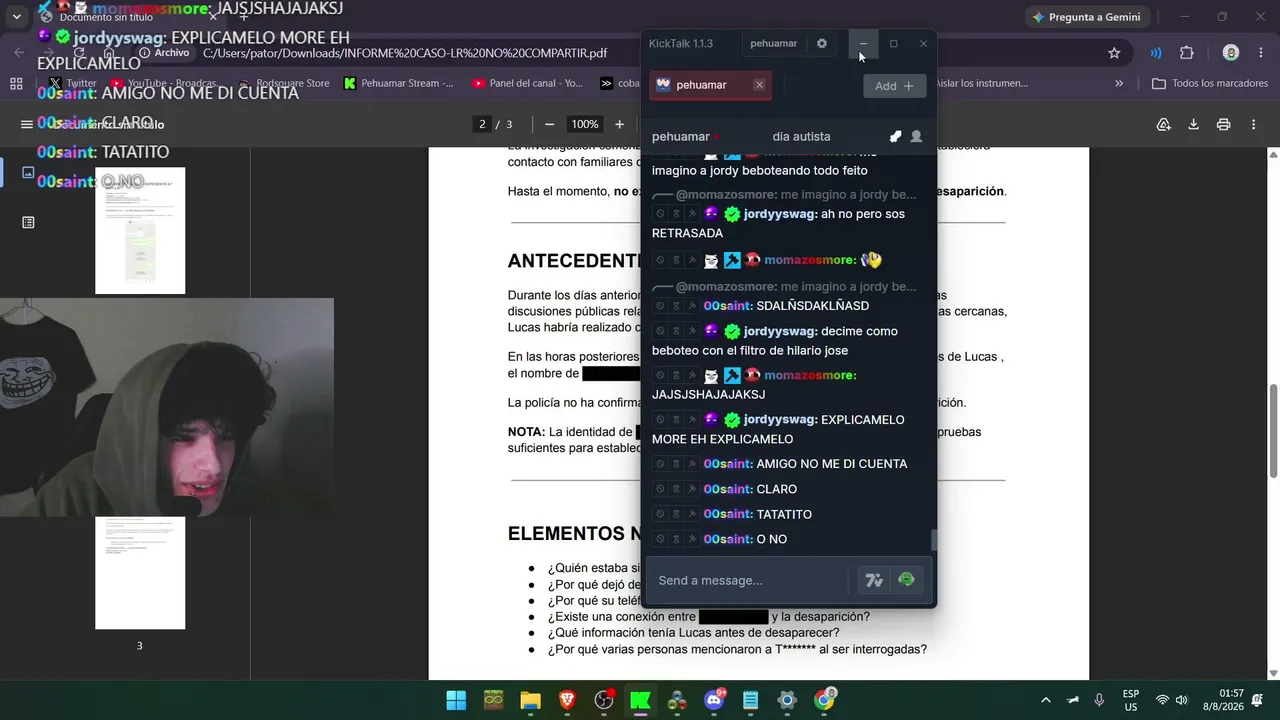
Task: Close the pehuamar chat tab
Action: coord(759,85)
